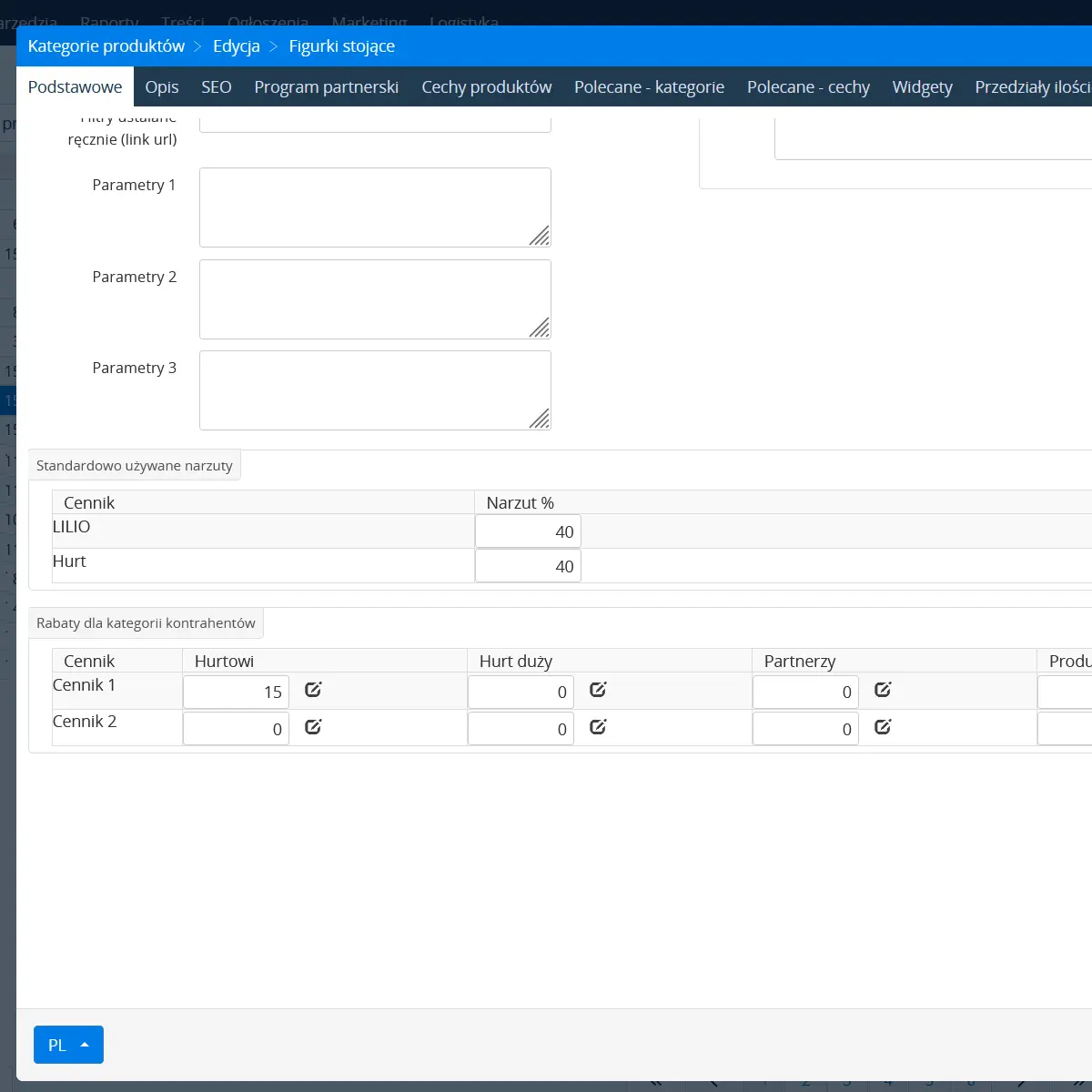
Task: Click the edit icon for Cennik 1 Partnerzy
Action: 883,690
